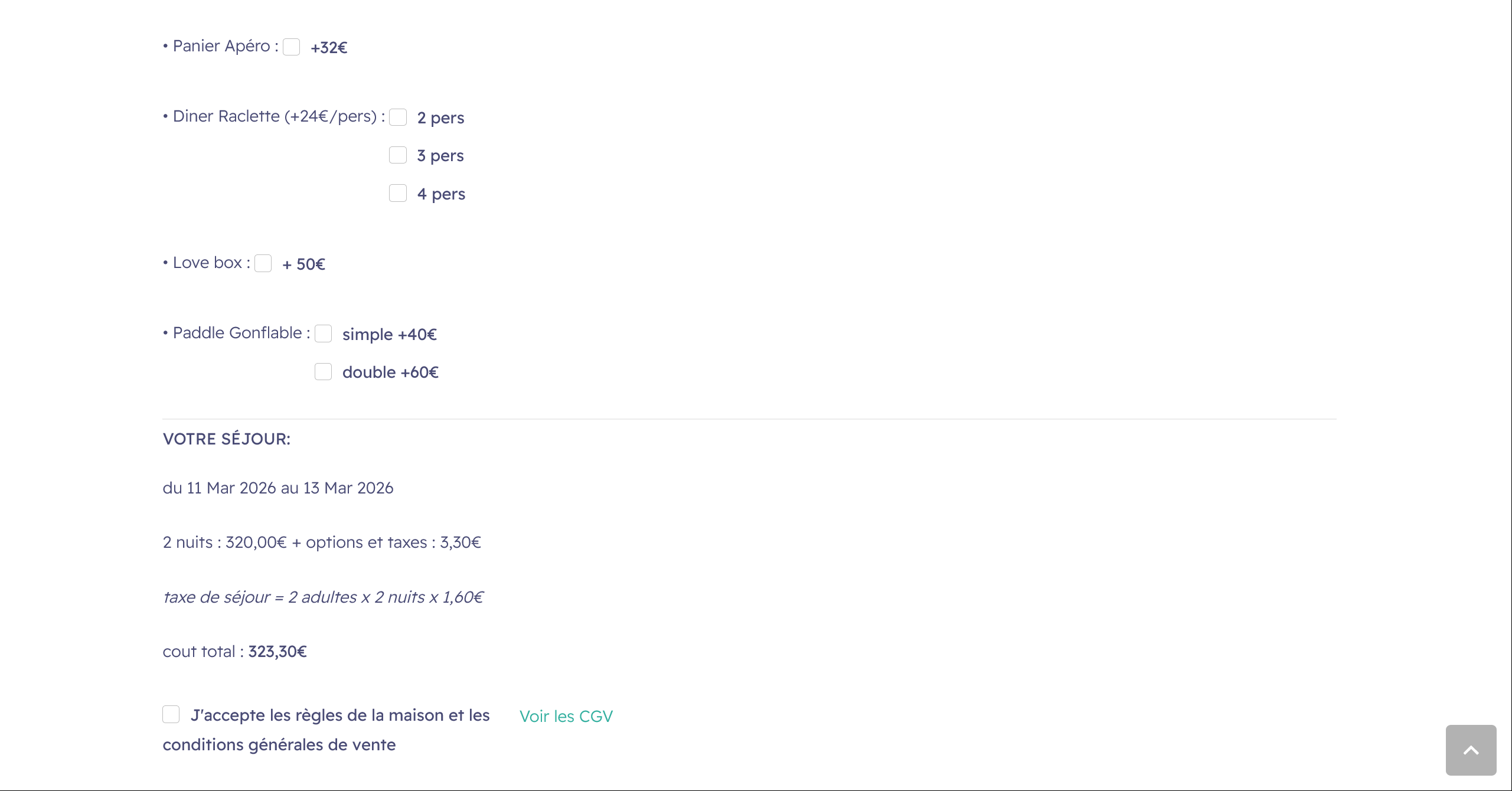Tick the Panier Apéro checkbox
The width and height of the screenshot is (1512, 791).
291,47
